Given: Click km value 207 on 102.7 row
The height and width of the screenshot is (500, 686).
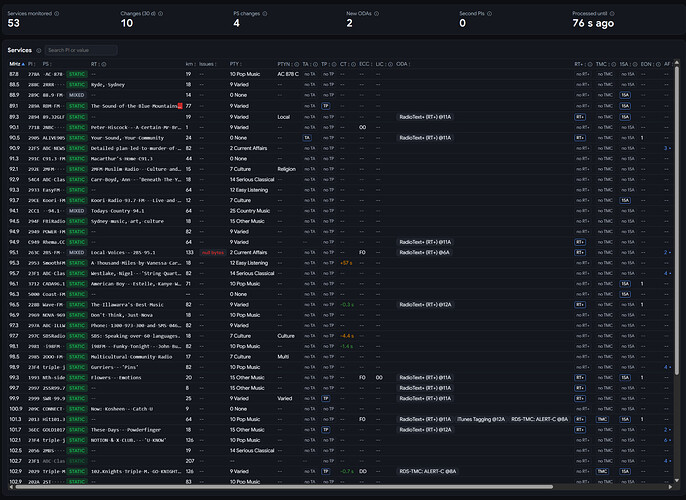Looking at the screenshot, I should point(189,461).
